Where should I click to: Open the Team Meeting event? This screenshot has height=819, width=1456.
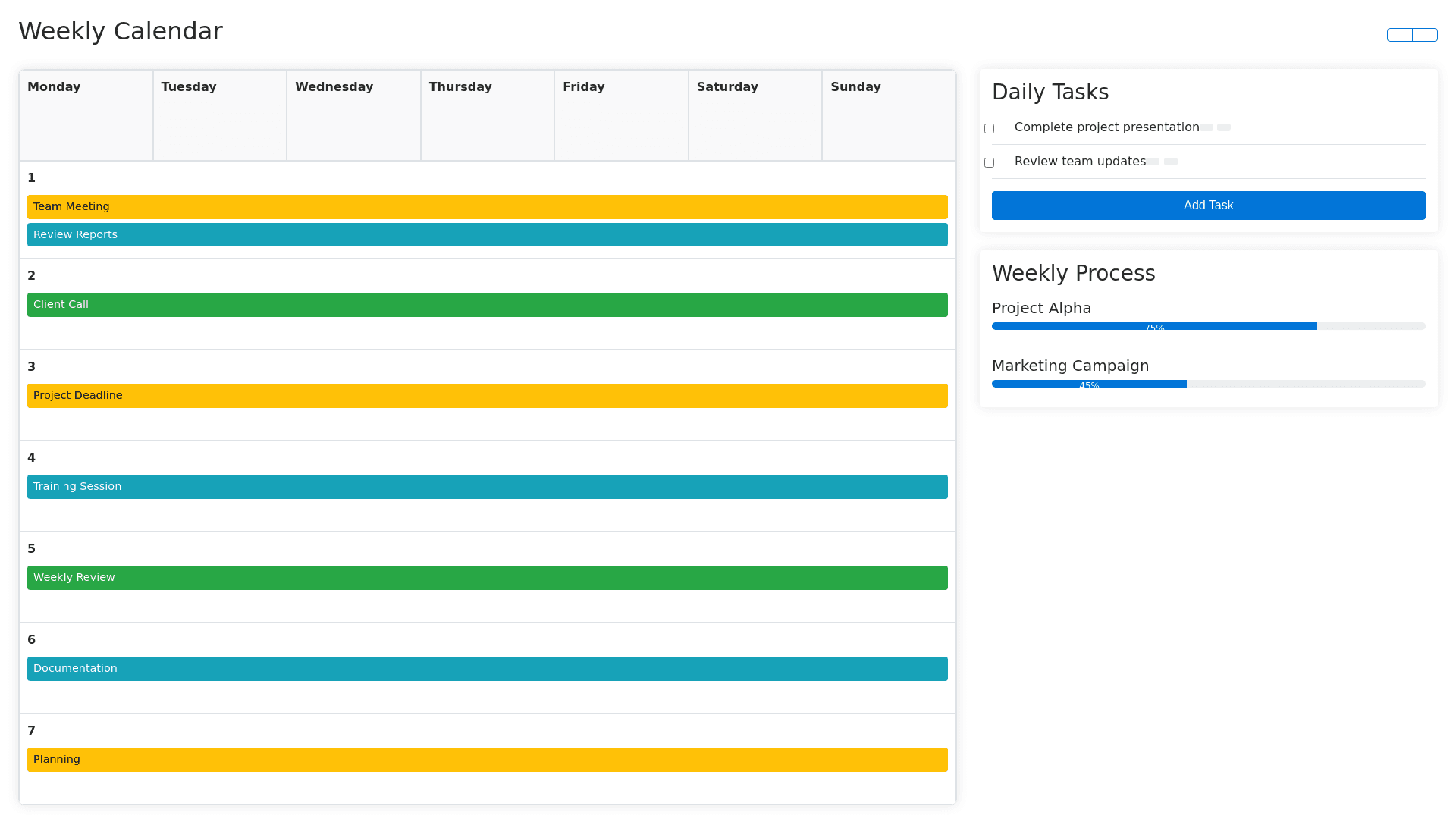487,207
